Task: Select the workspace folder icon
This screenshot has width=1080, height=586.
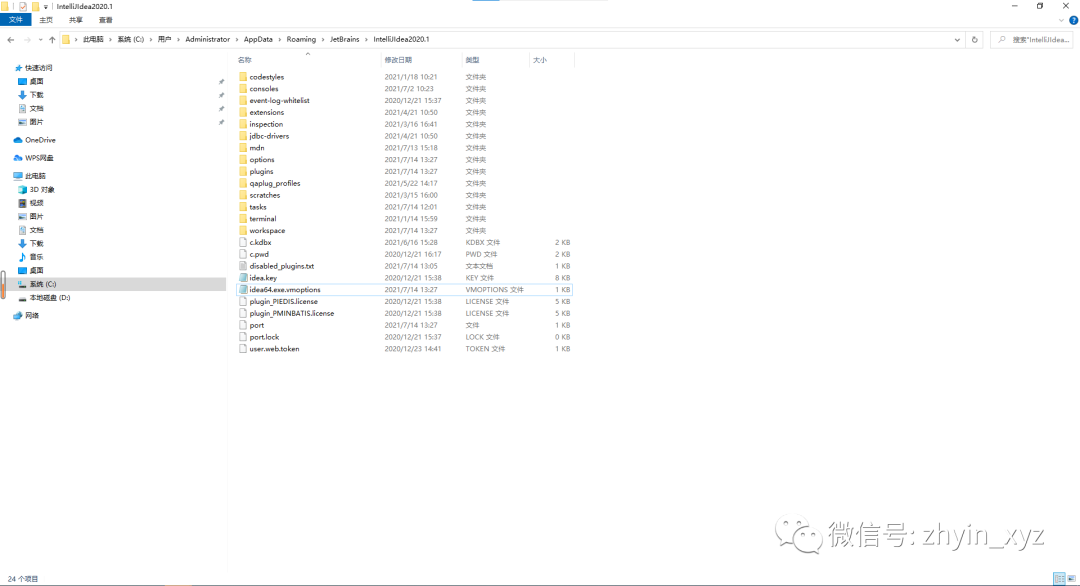Action: click(242, 231)
